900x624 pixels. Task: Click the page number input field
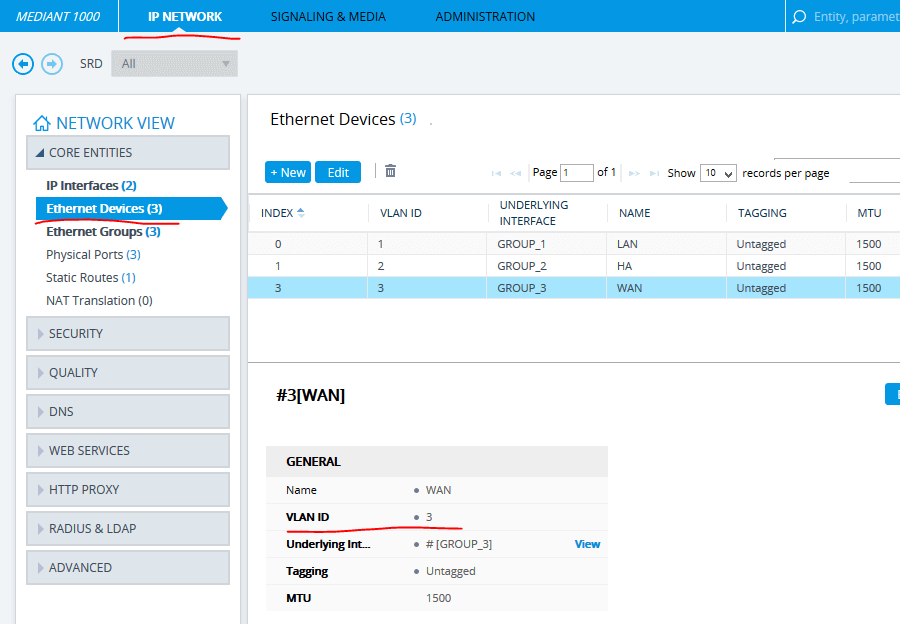coord(576,173)
